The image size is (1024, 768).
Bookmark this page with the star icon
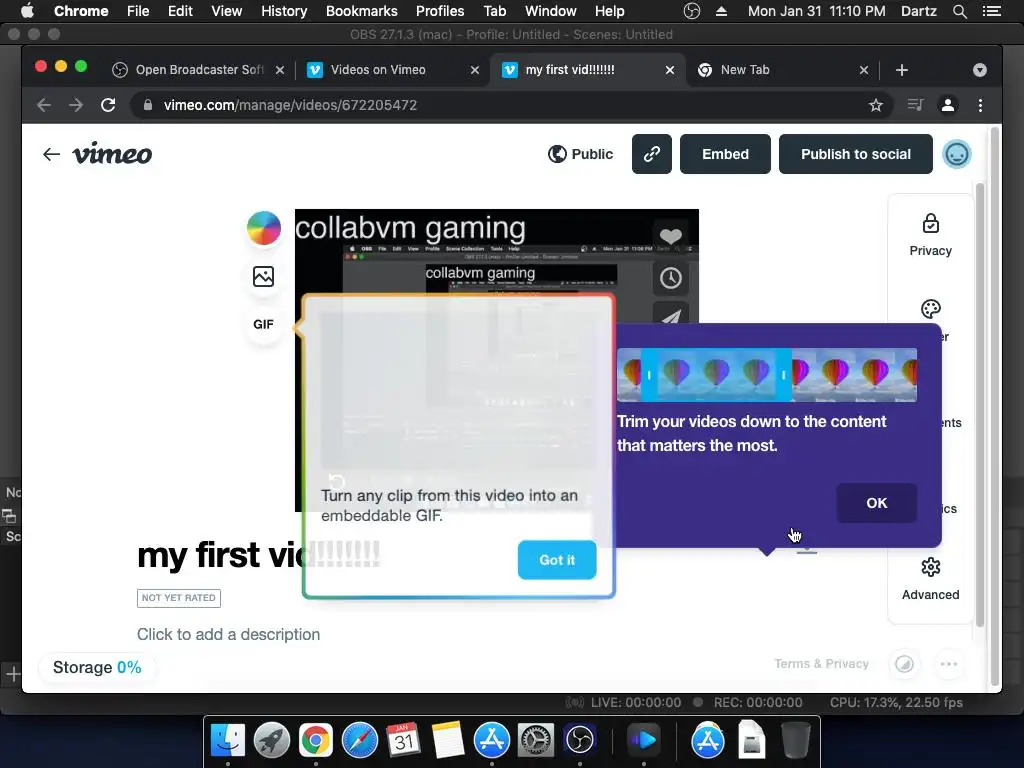pyautogui.click(x=876, y=105)
